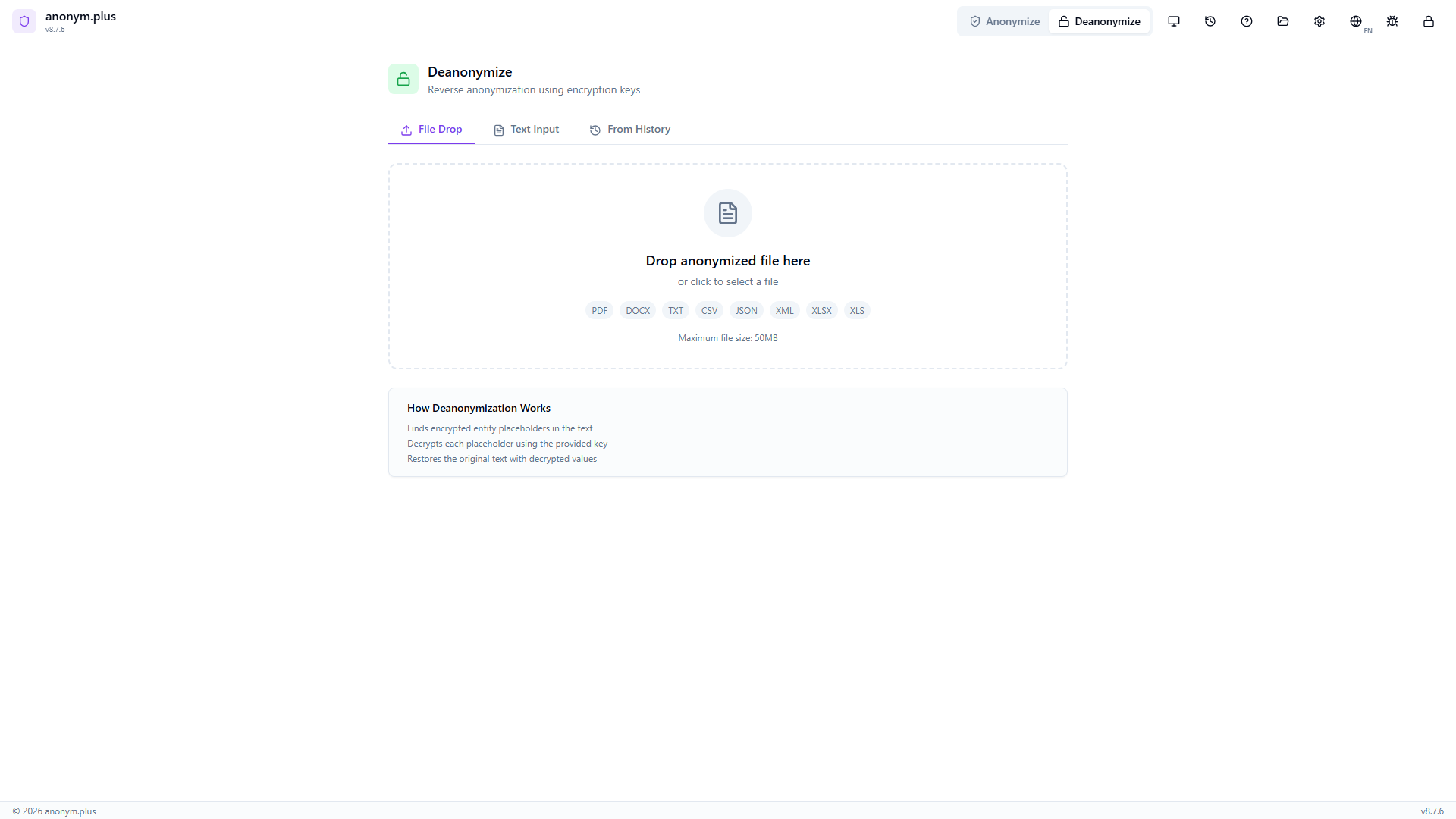This screenshot has width=1456, height=819.
Task: Select the XLSX format badge
Action: [x=821, y=310]
